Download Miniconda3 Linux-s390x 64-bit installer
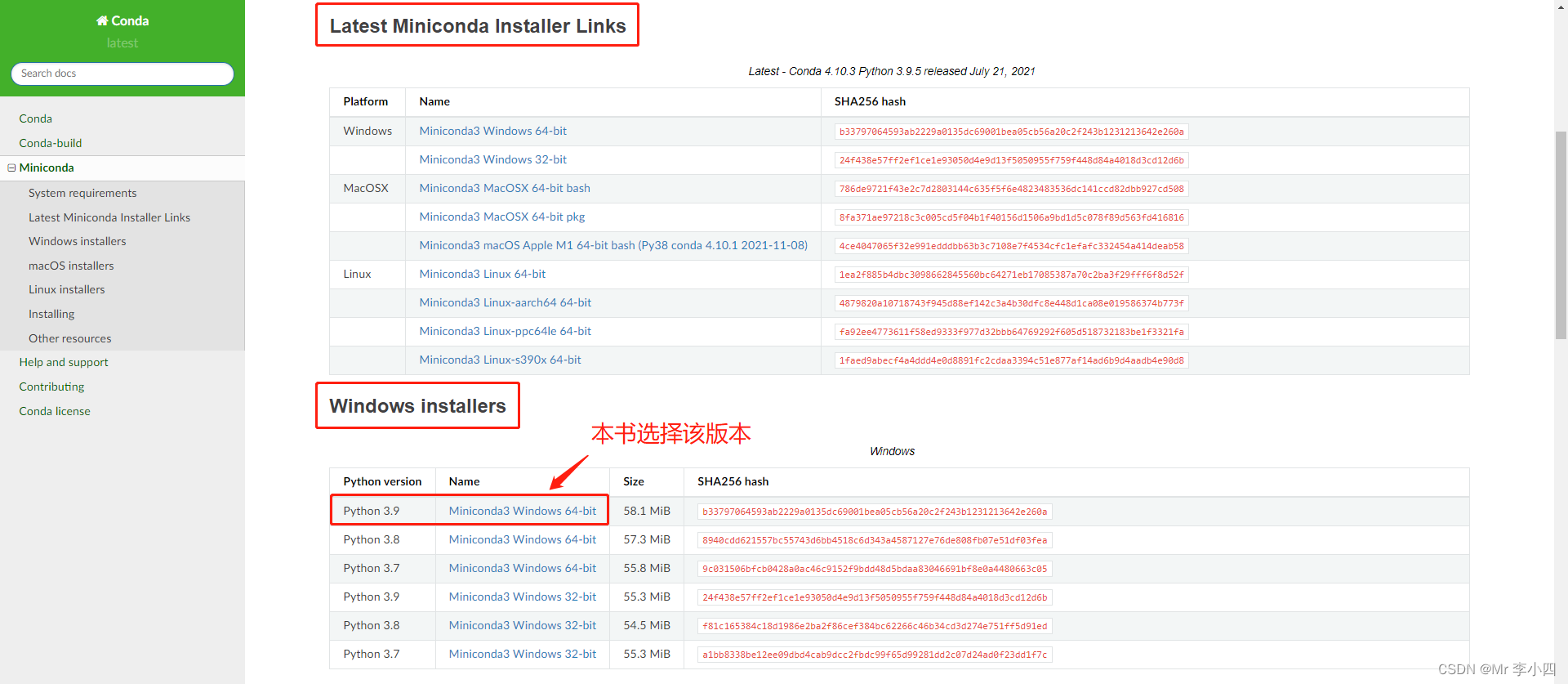The width and height of the screenshot is (1568, 684). tap(501, 360)
